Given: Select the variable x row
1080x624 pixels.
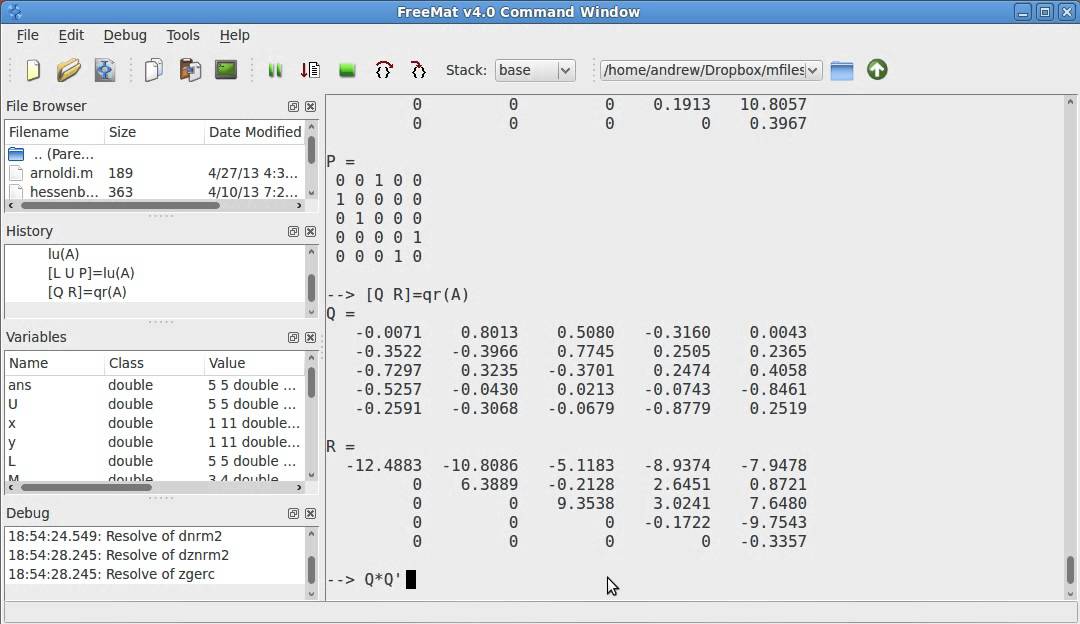Looking at the screenshot, I should [x=155, y=424].
